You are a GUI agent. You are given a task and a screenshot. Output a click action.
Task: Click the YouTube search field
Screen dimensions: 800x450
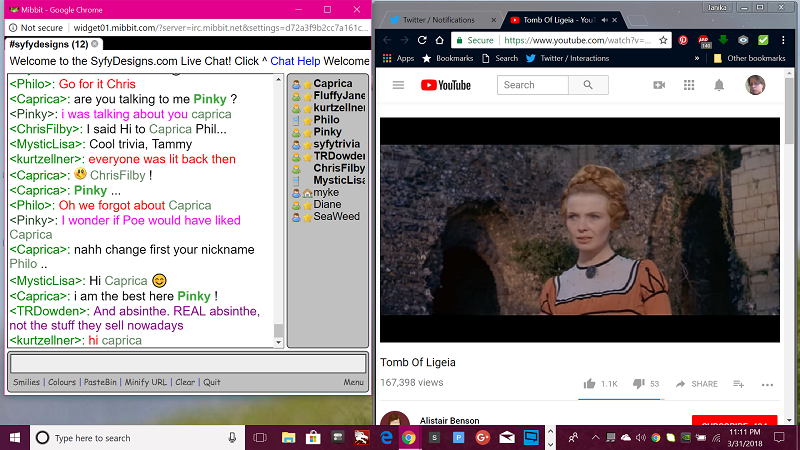(533, 85)
